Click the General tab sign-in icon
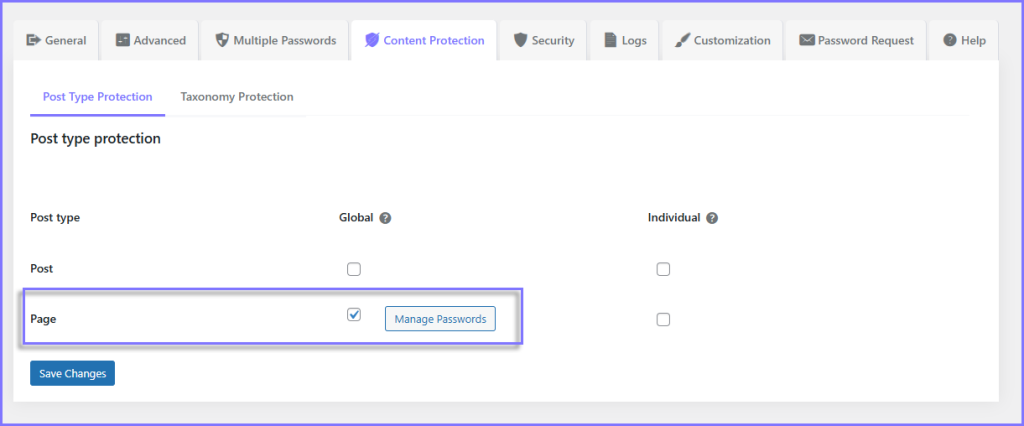The width and height of the screenshot is (1024, 426). (x=33, y=41)
